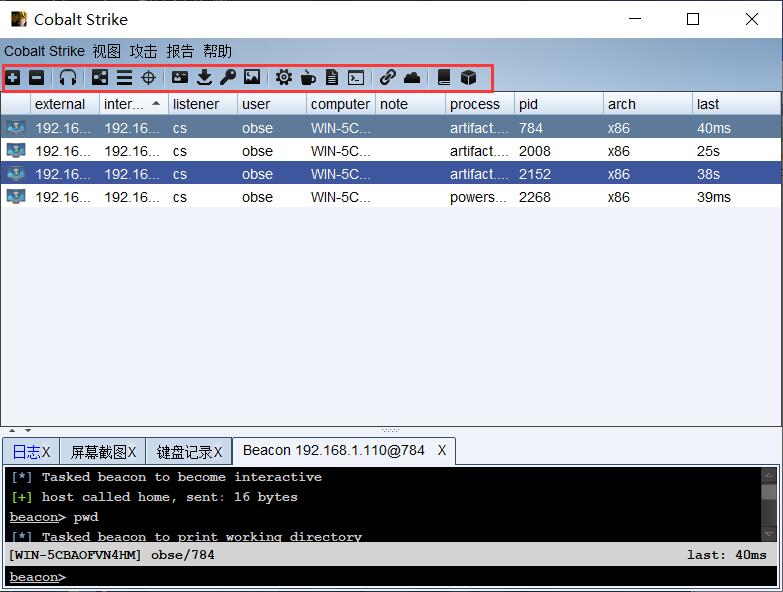The height and width of the screenshot is (592, 783).
Task: Switch to the pivot graph view icon
Action: tap(100, 77)
